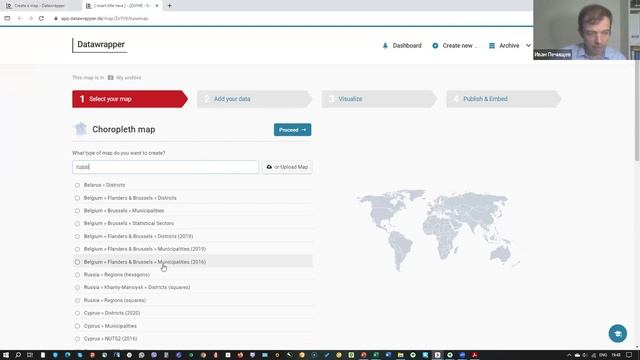The width and height of the screenshot is (640, 360).
Task: Click the ENG language indicator
Action: pos(603,355)
